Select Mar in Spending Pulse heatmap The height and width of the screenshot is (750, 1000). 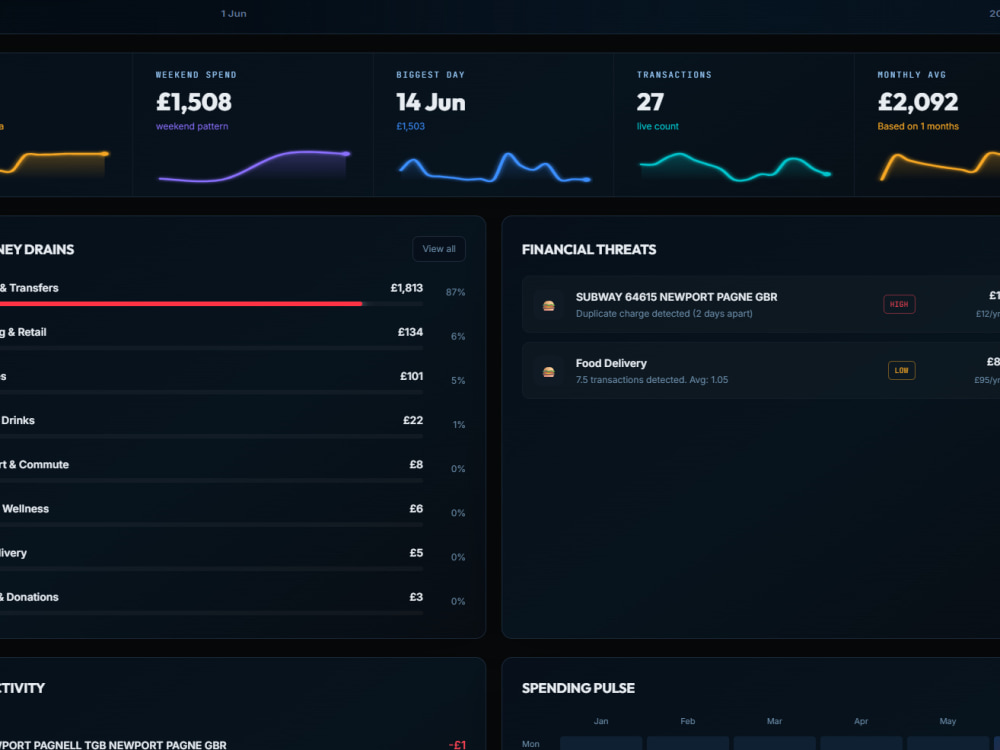point(774,721)
